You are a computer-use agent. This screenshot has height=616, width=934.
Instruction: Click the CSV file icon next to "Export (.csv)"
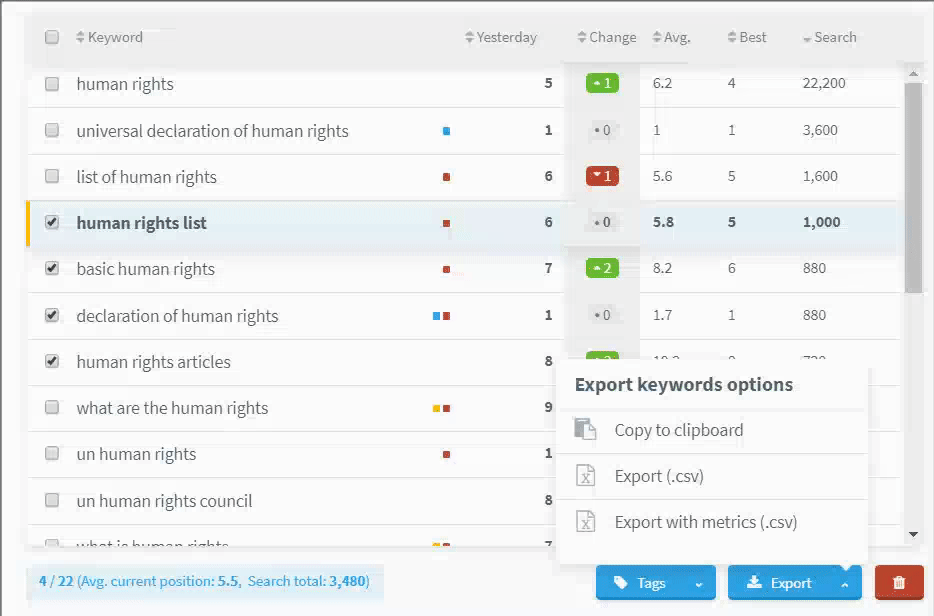pos(586,476)
